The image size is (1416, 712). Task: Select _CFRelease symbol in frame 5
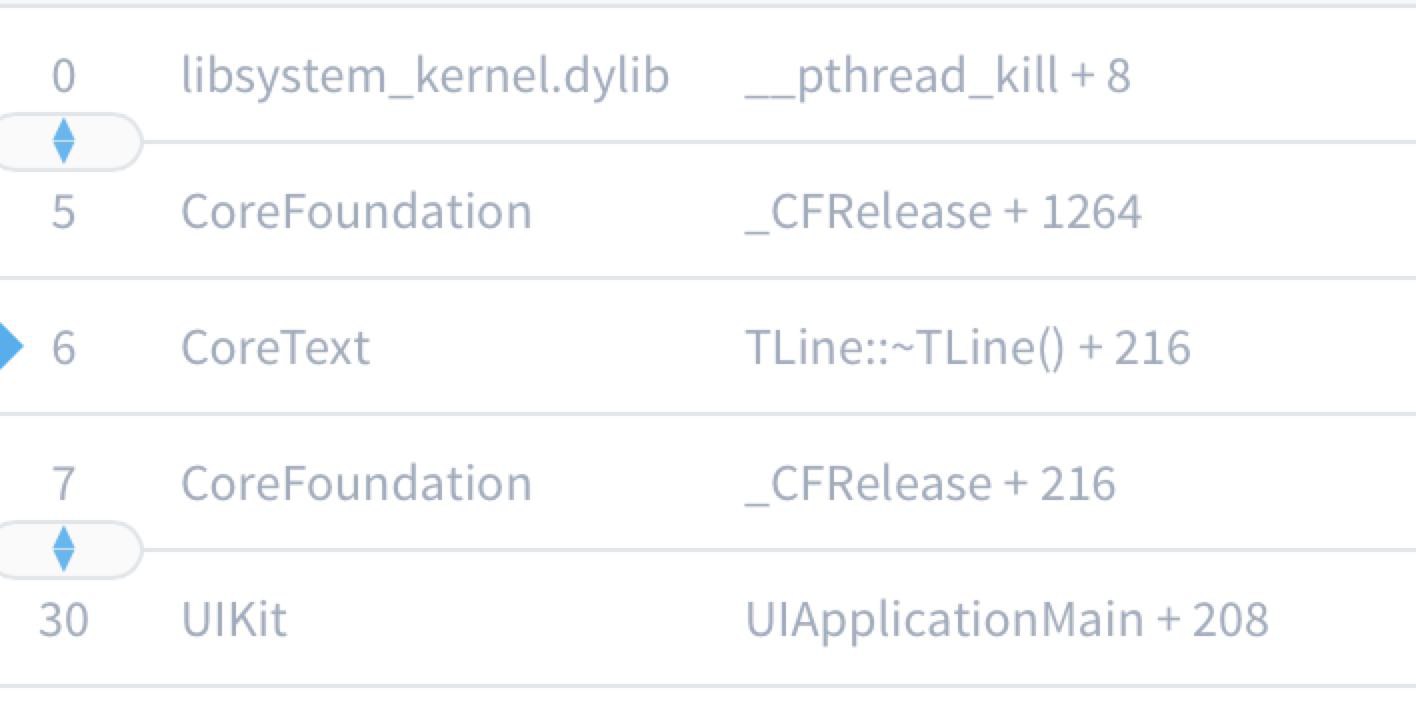tap(868, 213)
